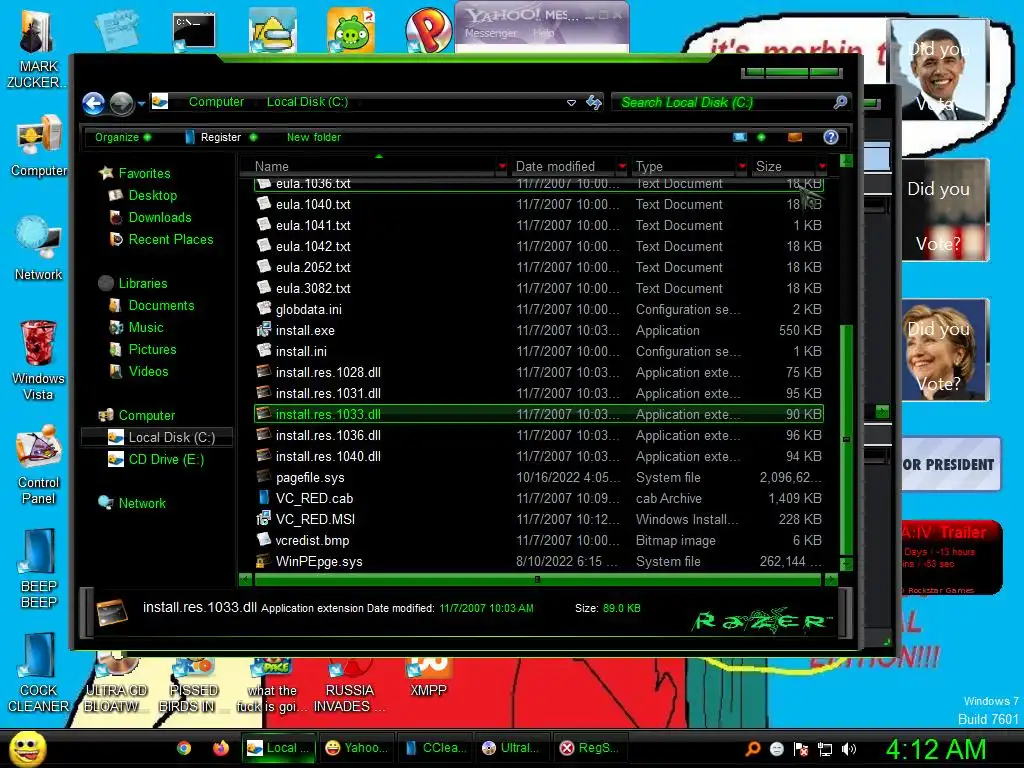Open the Help question mark icon

(831, 137)
